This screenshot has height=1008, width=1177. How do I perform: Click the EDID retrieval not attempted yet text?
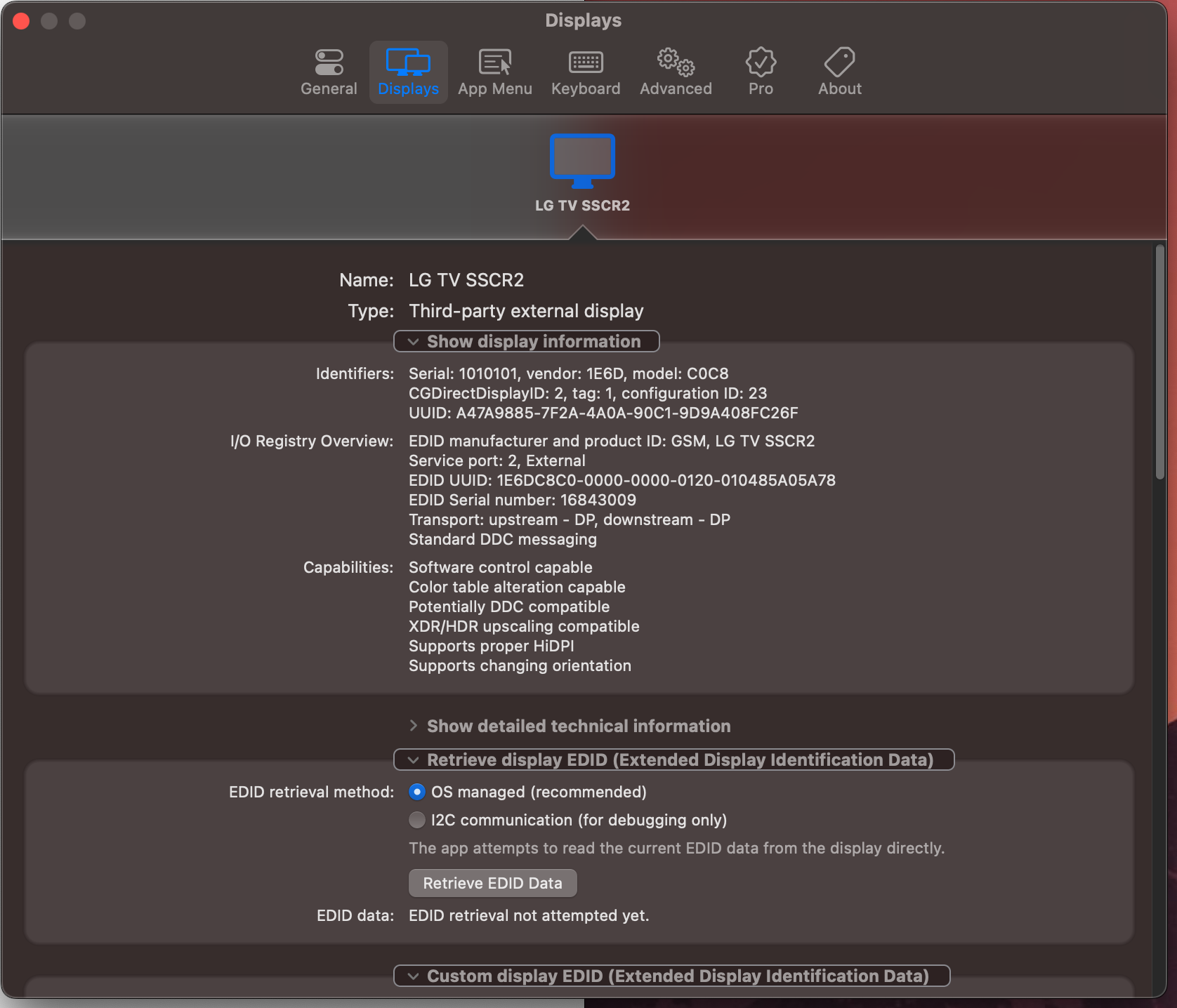click(529, 915)
